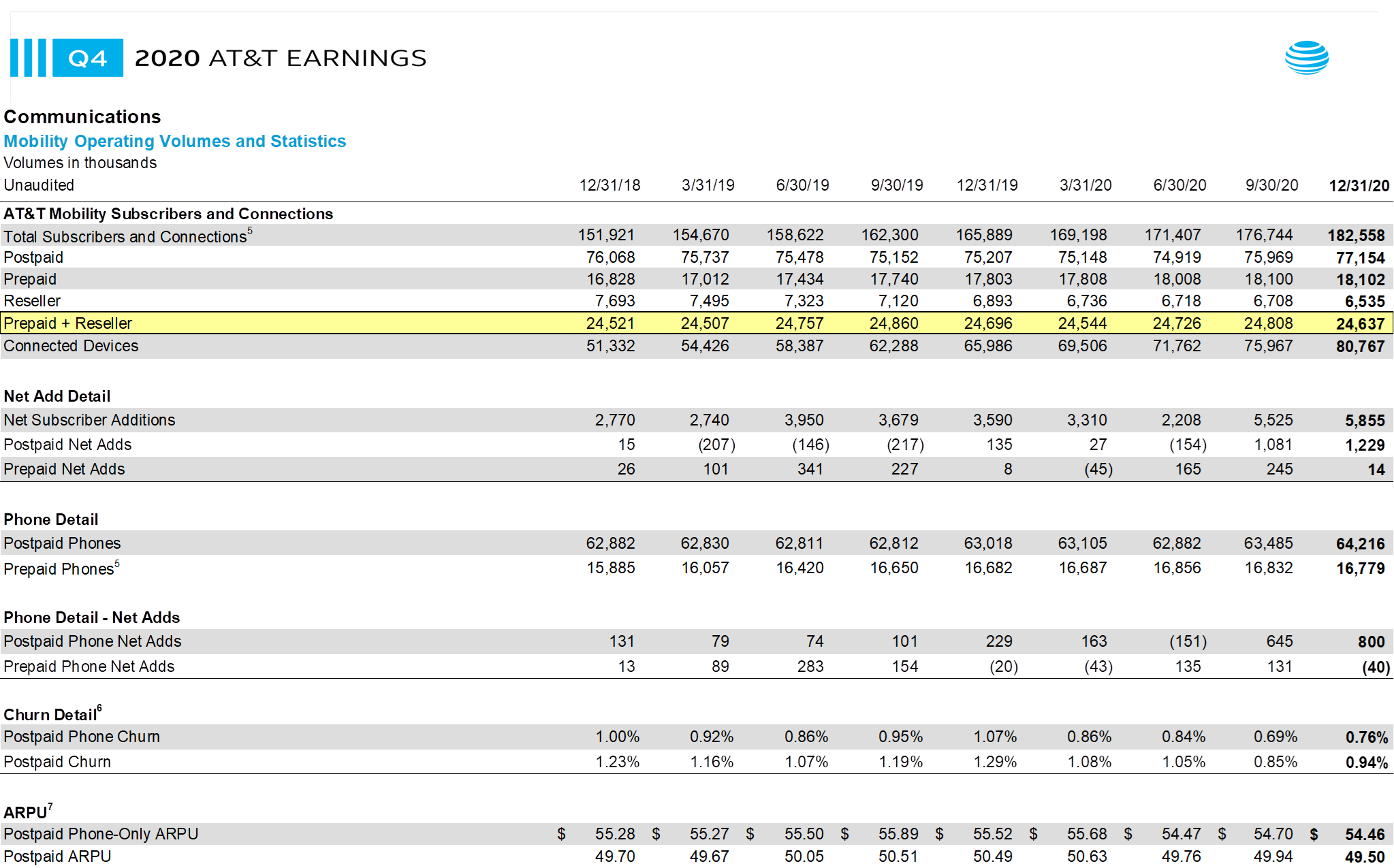Click the AT&T globe logo
Screen dimensions: 1394x868
pyautogui.click(x=1306, y=58)
